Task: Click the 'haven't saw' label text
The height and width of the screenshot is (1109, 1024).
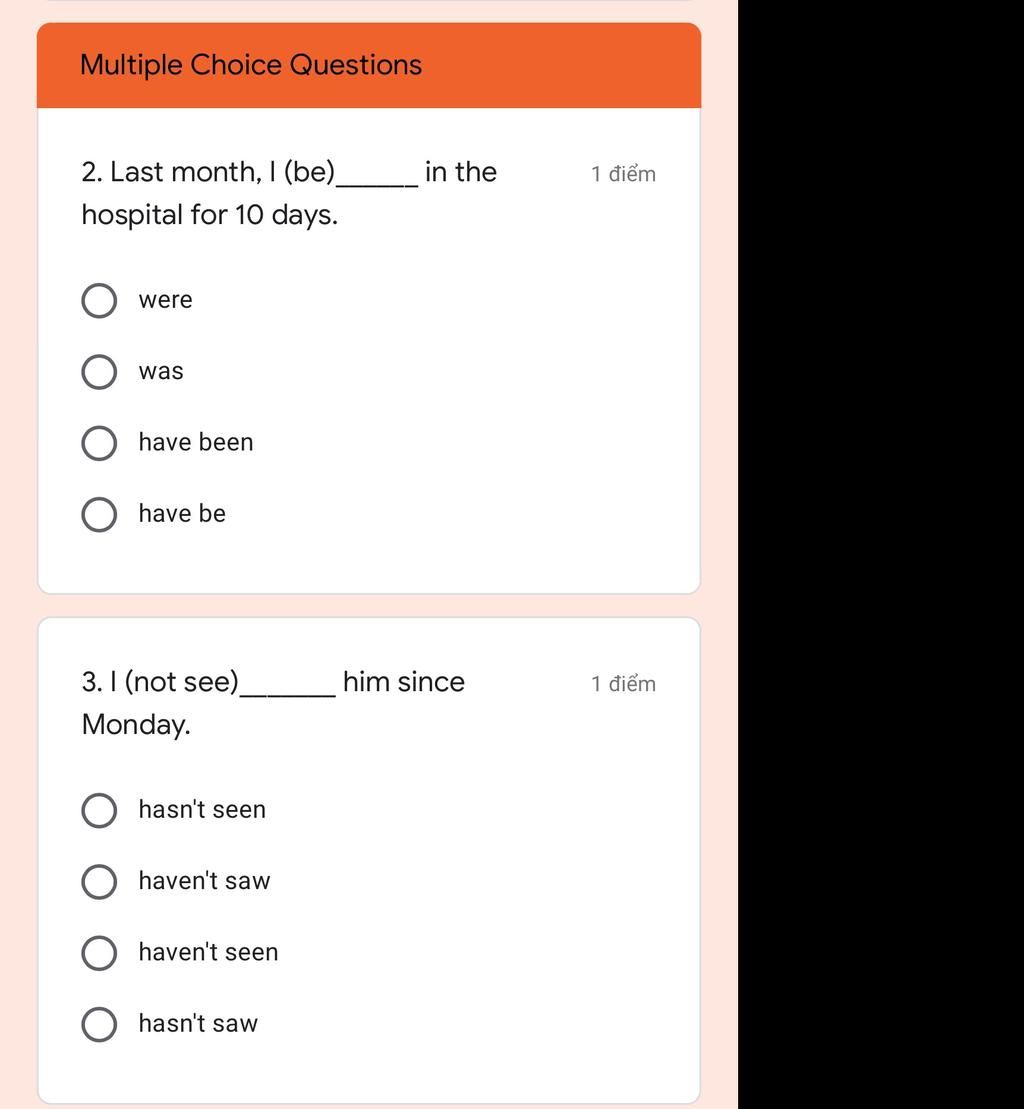Action: point(204,881)
